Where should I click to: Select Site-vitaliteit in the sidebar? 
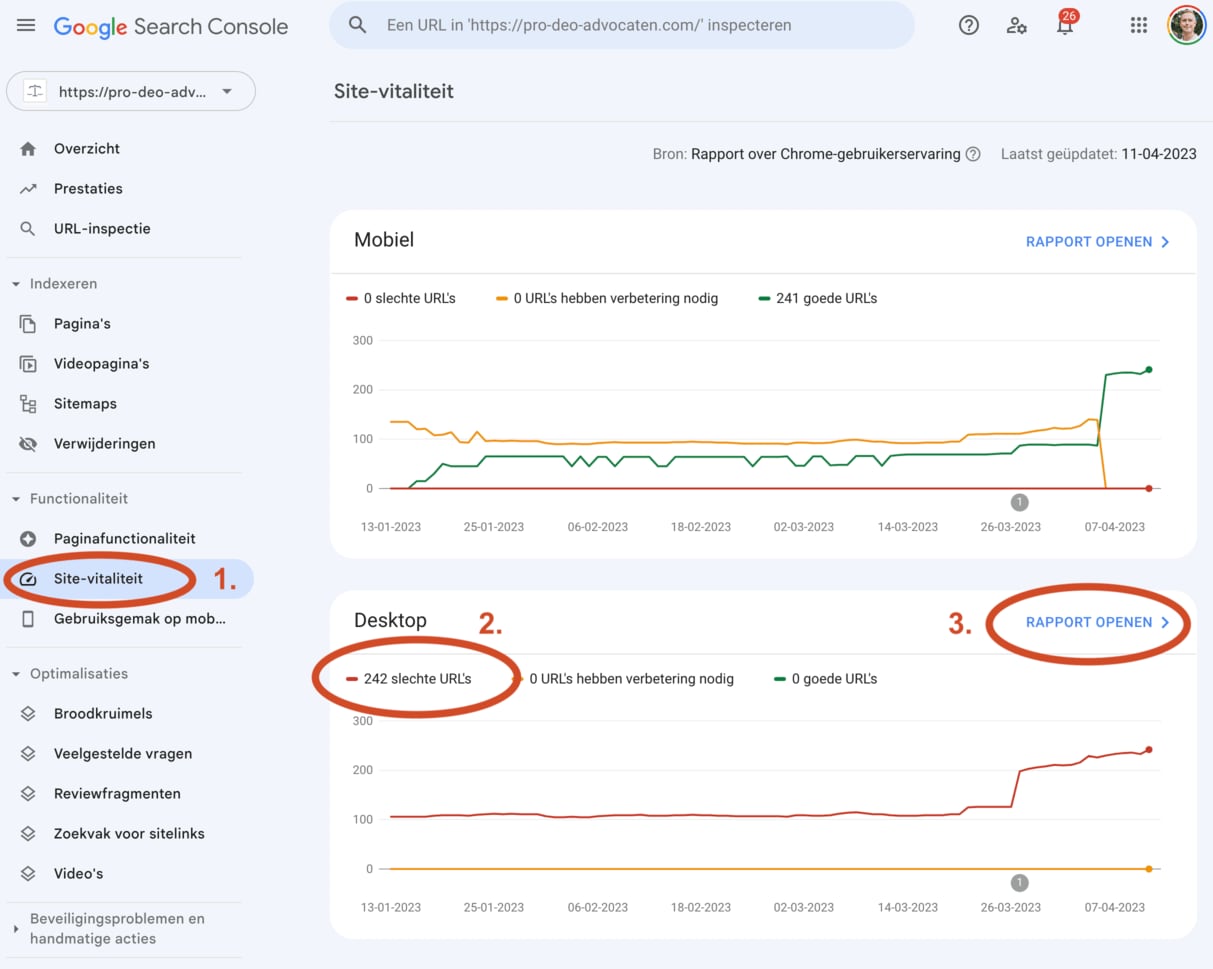[x=98, y=579]
